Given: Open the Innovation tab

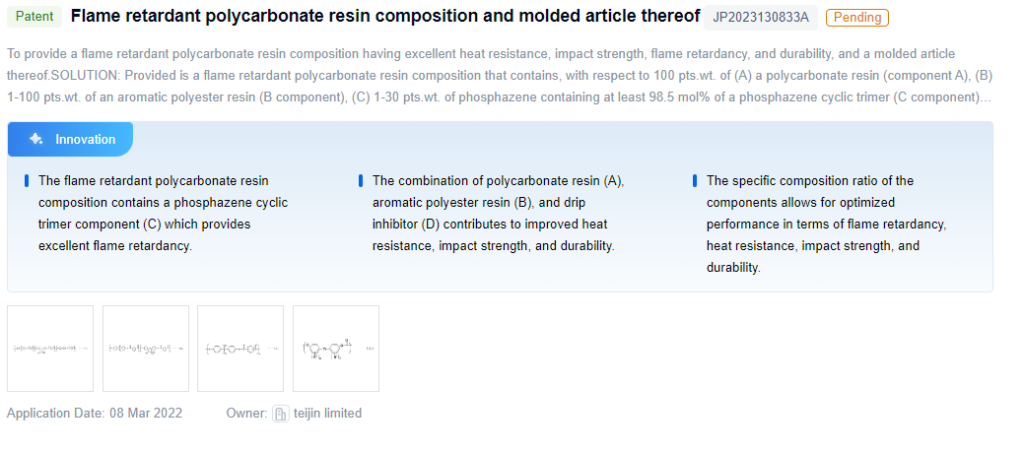Looking at the screenshot, I should coord(70,139).
